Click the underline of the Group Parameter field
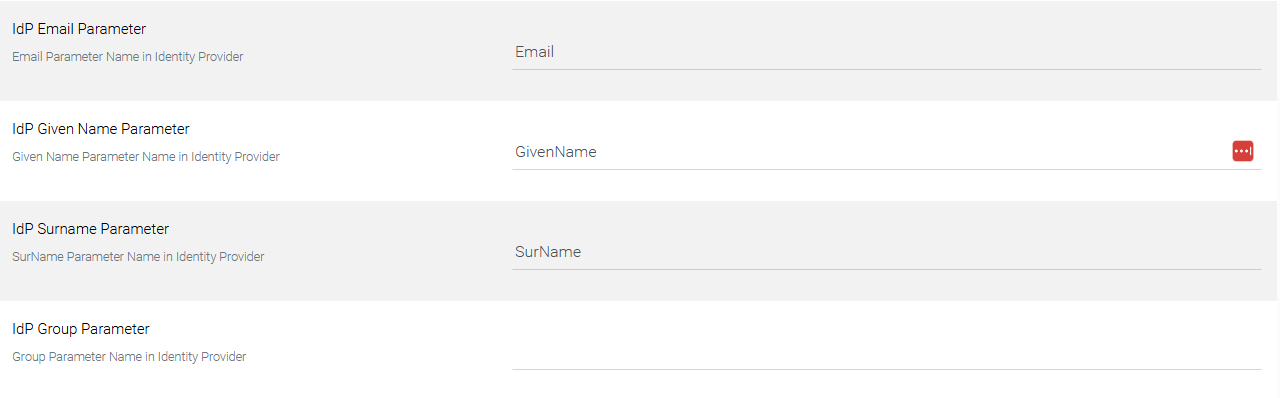Image resolution: width=1280 pixels, height=398 pixels. (x=887, y=369)
